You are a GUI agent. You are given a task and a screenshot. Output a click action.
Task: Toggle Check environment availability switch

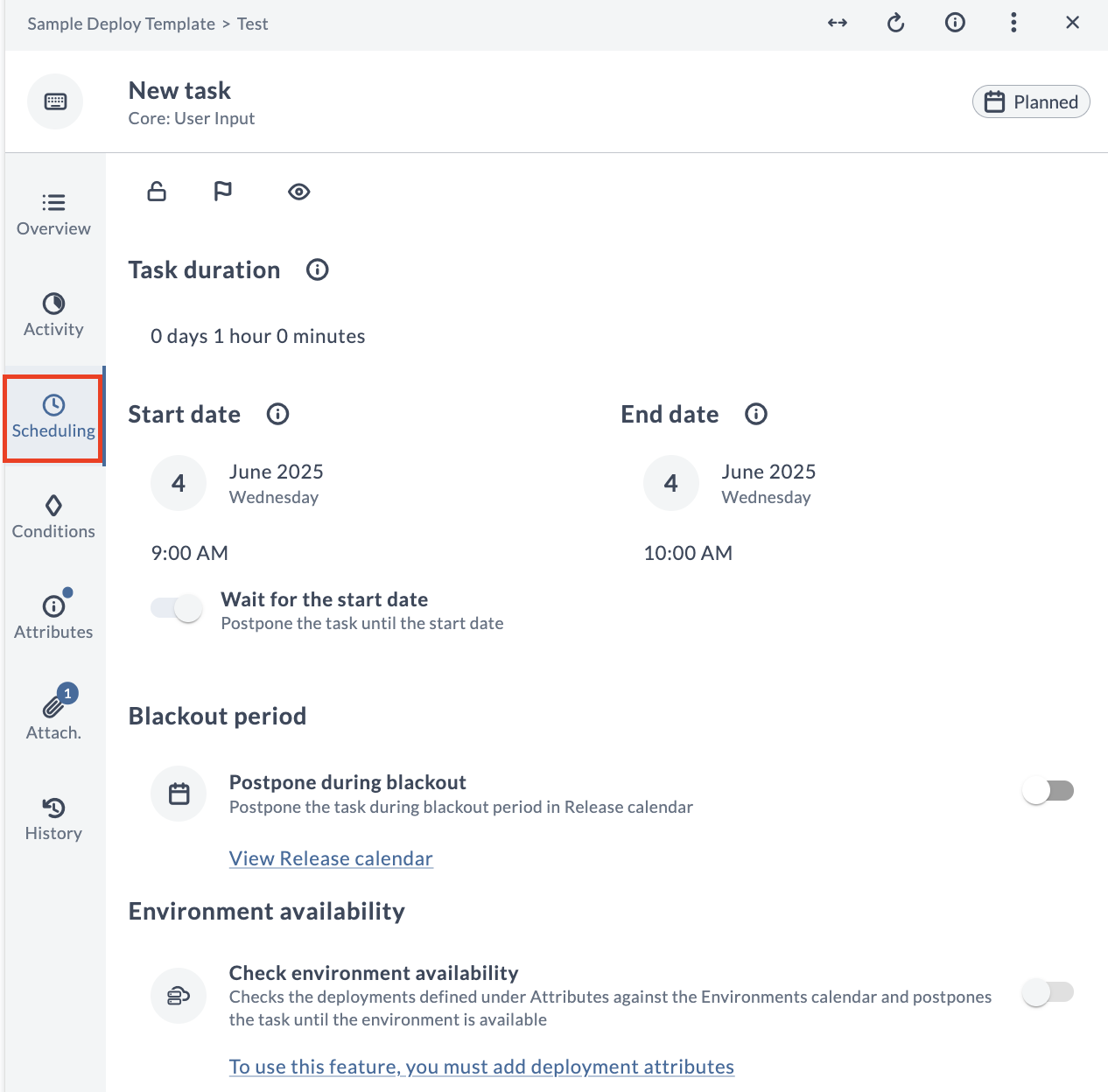[x=1048, y=992]
